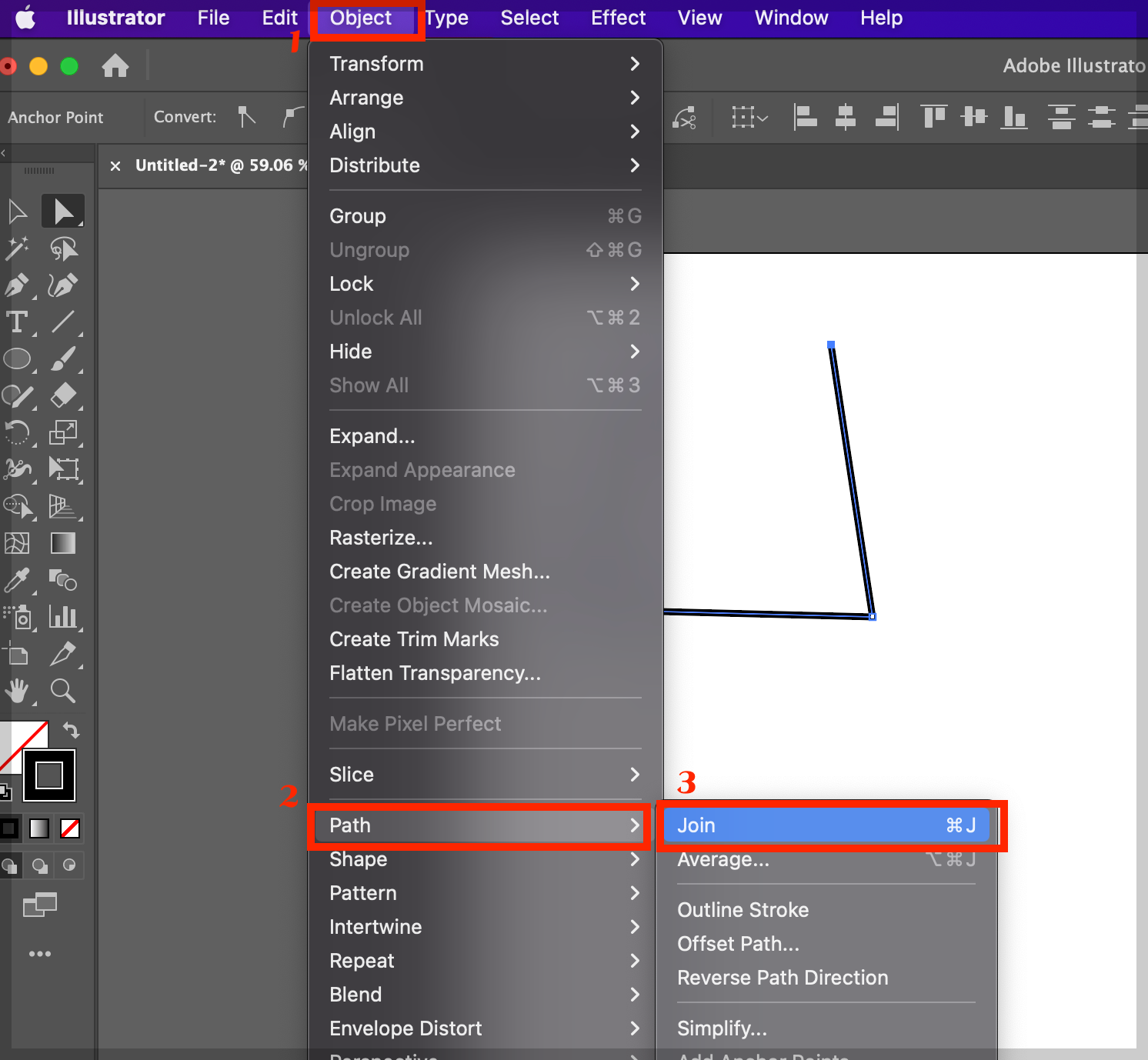Select the Paintbrush tool
1148x1060 pixels.
pos(63,358)
